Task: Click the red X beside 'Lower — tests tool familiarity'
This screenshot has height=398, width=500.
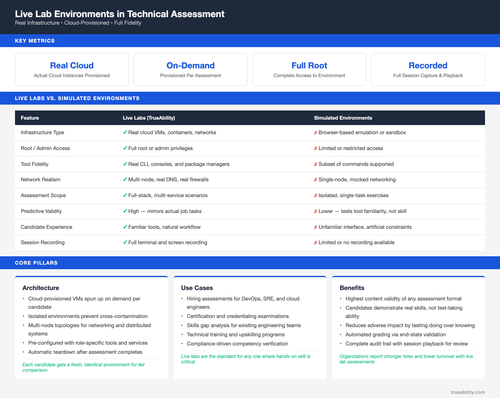Action: pos(315,212)
